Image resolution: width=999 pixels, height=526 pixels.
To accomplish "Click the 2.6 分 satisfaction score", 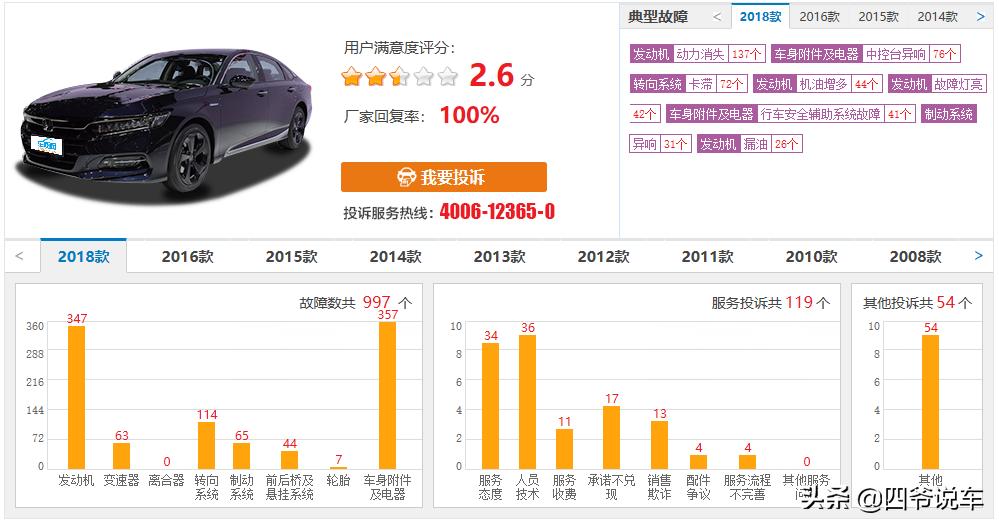I will coord(502,75).
